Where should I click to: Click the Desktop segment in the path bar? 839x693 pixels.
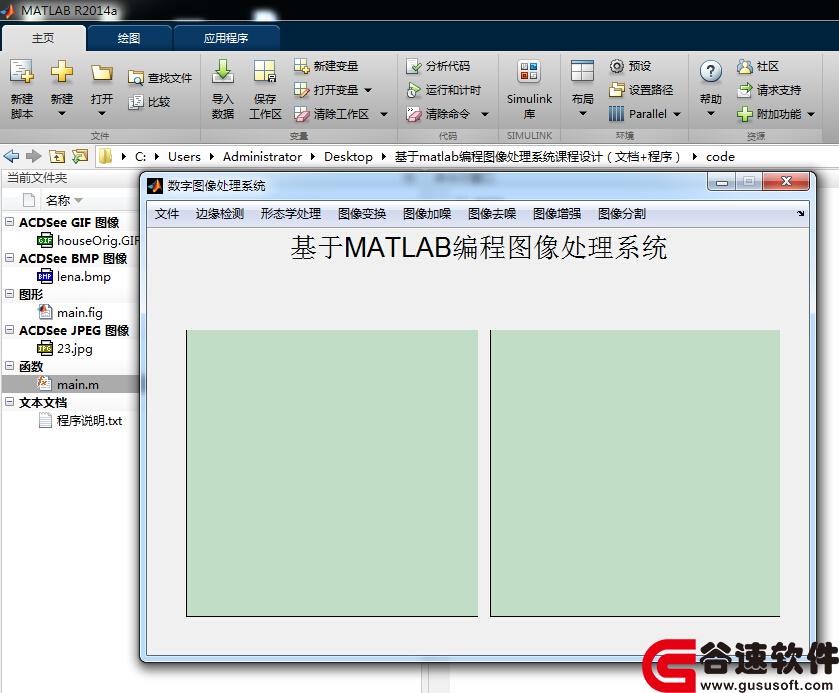click(348, 157)
